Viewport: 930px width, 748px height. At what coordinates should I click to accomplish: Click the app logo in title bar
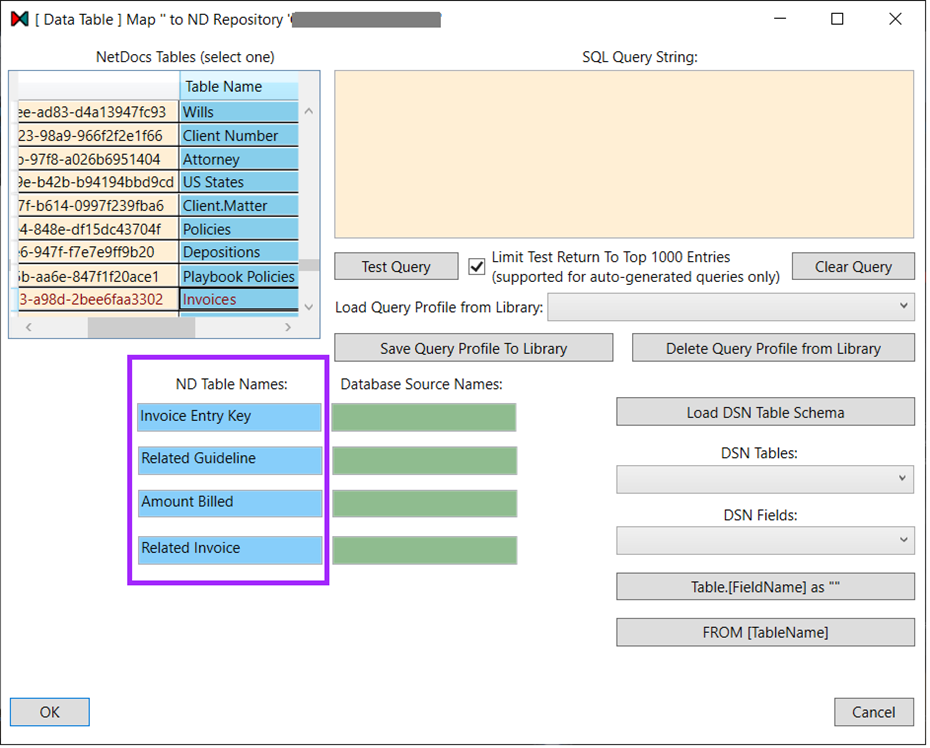pos(20,19)
